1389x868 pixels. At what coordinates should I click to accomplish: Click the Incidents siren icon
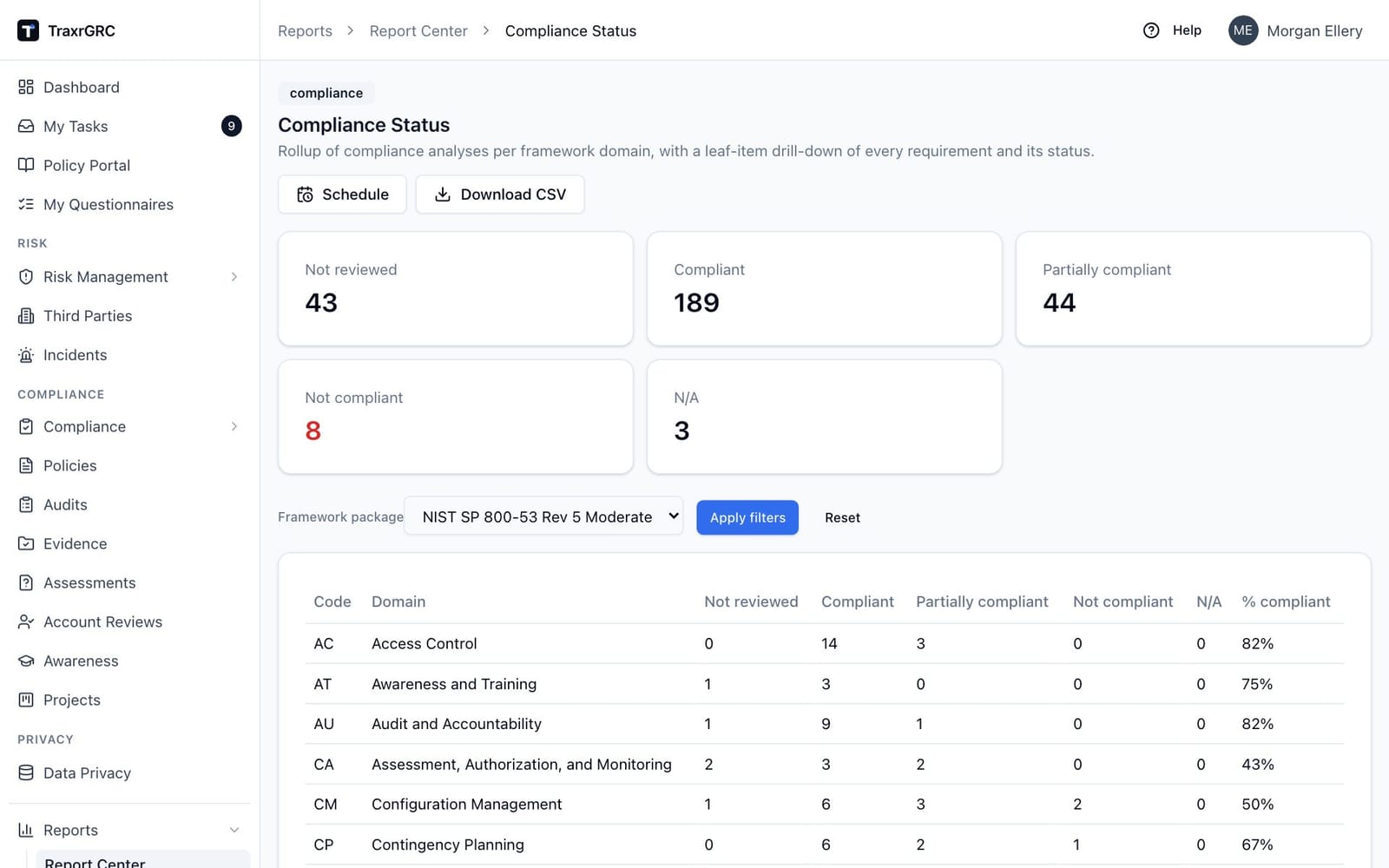click(26, 354)
